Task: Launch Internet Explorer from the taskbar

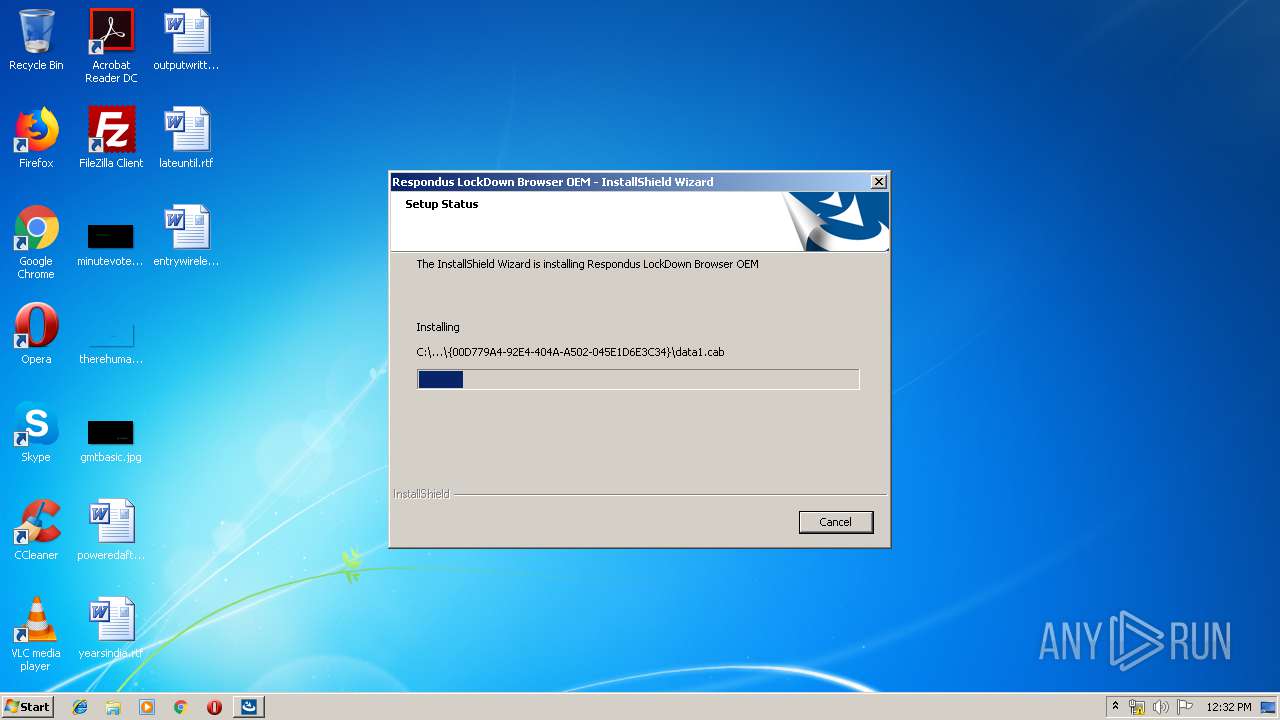Action: coord(80,707)
